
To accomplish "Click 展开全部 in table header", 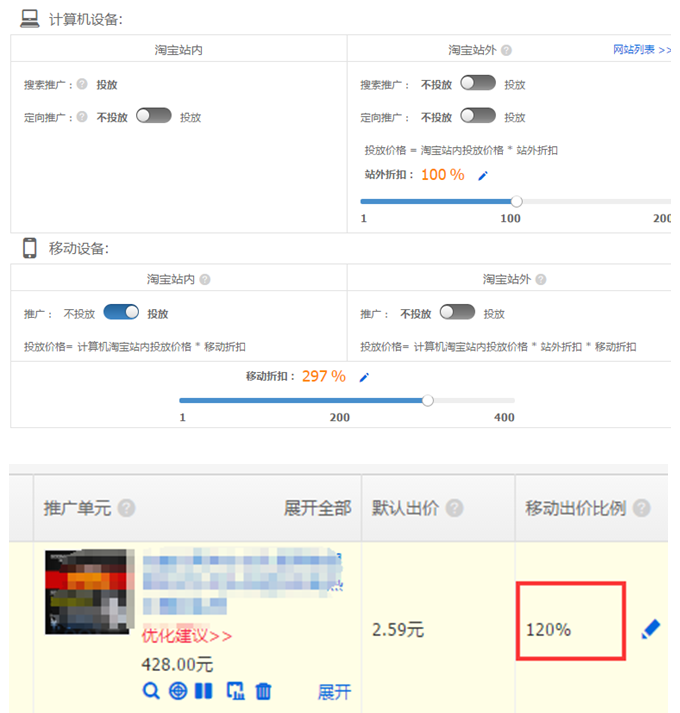I will (317, 508).
